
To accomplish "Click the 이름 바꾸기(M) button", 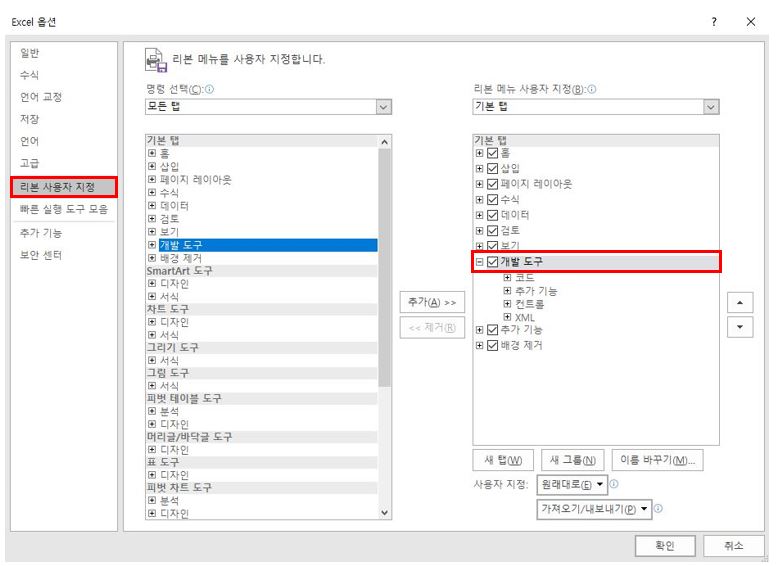I will point(658,460).
